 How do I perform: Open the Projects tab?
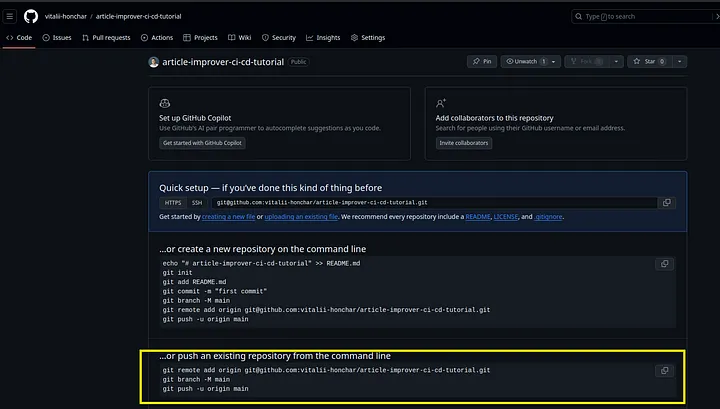[x=200, y=38]
